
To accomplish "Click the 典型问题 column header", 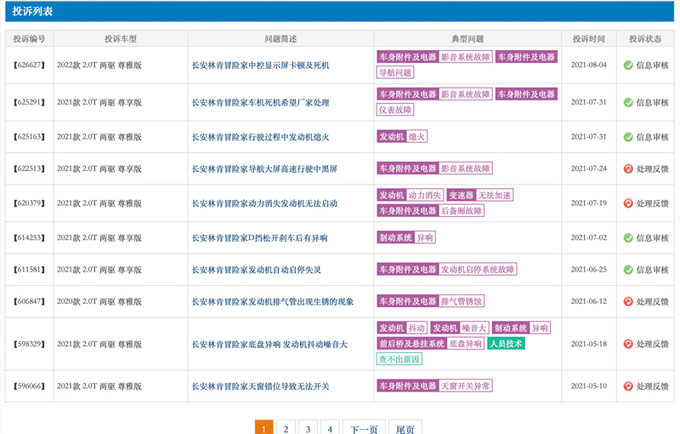I will tap(468, 39).
